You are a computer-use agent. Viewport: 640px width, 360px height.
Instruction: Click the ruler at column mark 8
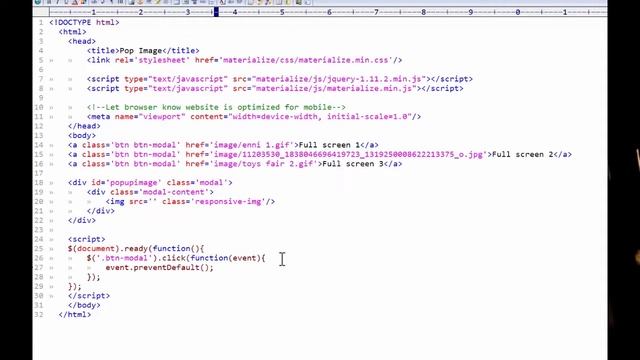coord(424,12)
